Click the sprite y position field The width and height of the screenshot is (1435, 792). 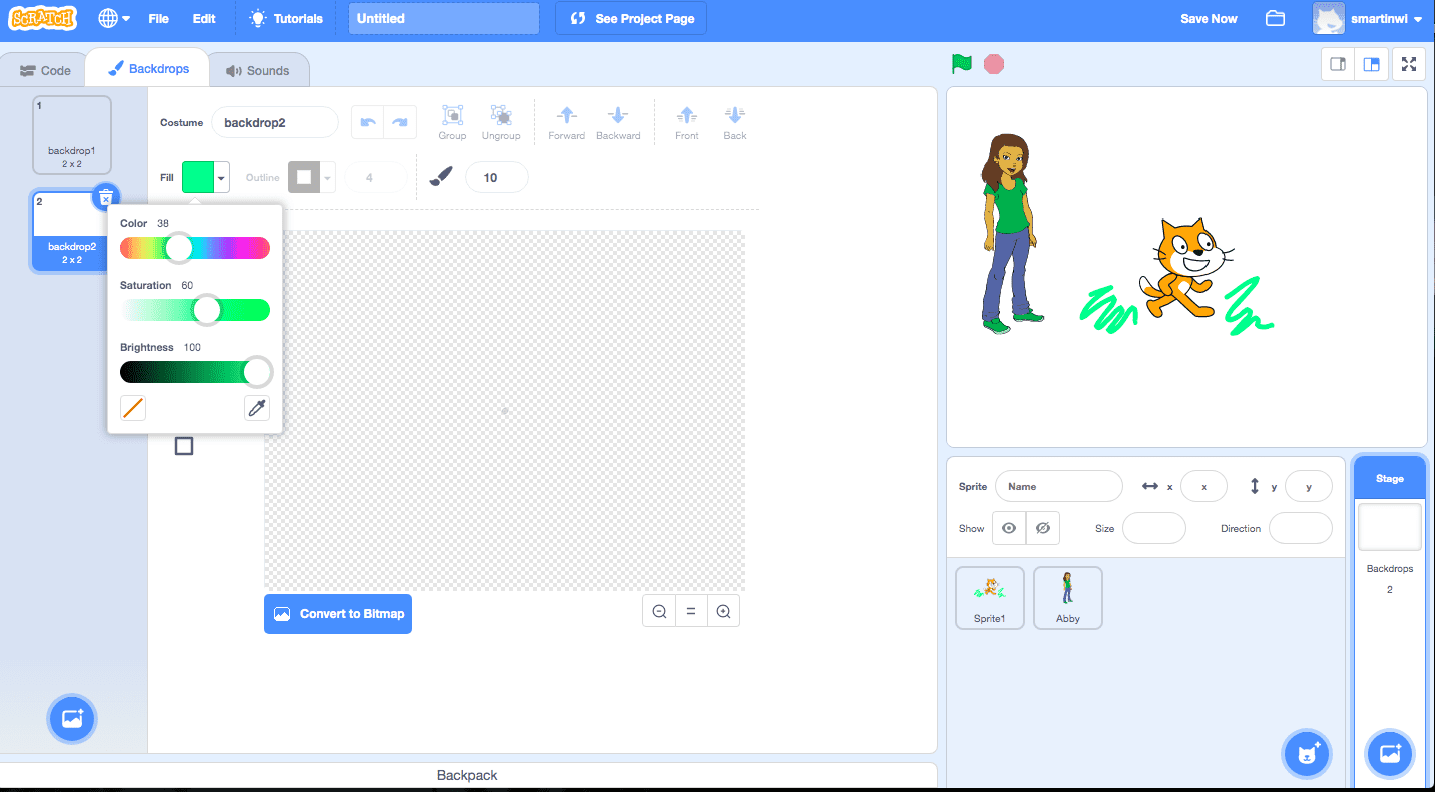point(1309,486)
